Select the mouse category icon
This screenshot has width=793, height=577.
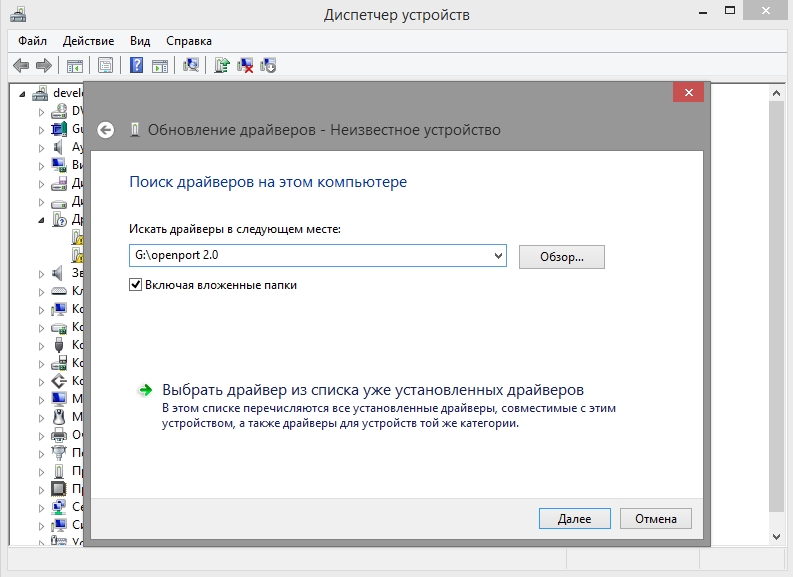tap(59, 417)
